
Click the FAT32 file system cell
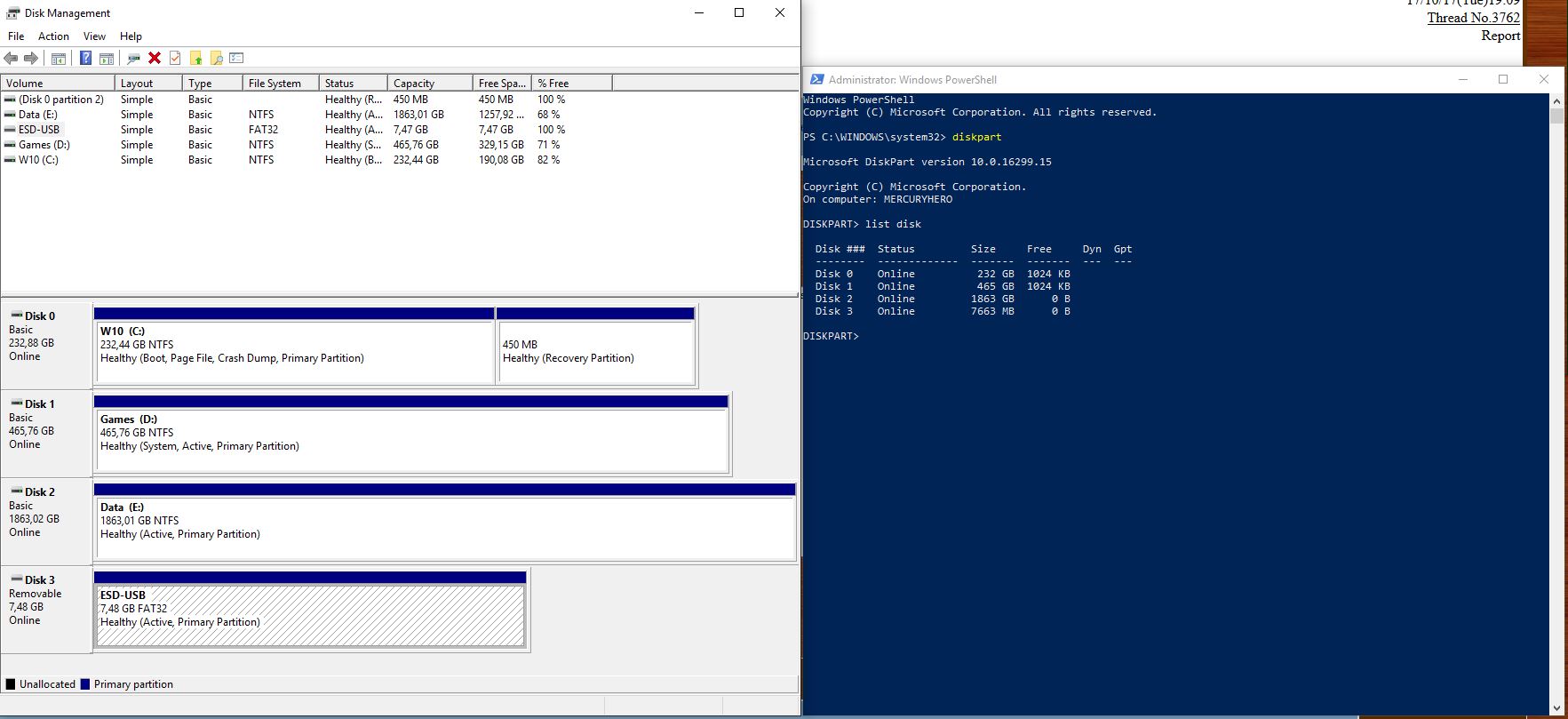263,130
